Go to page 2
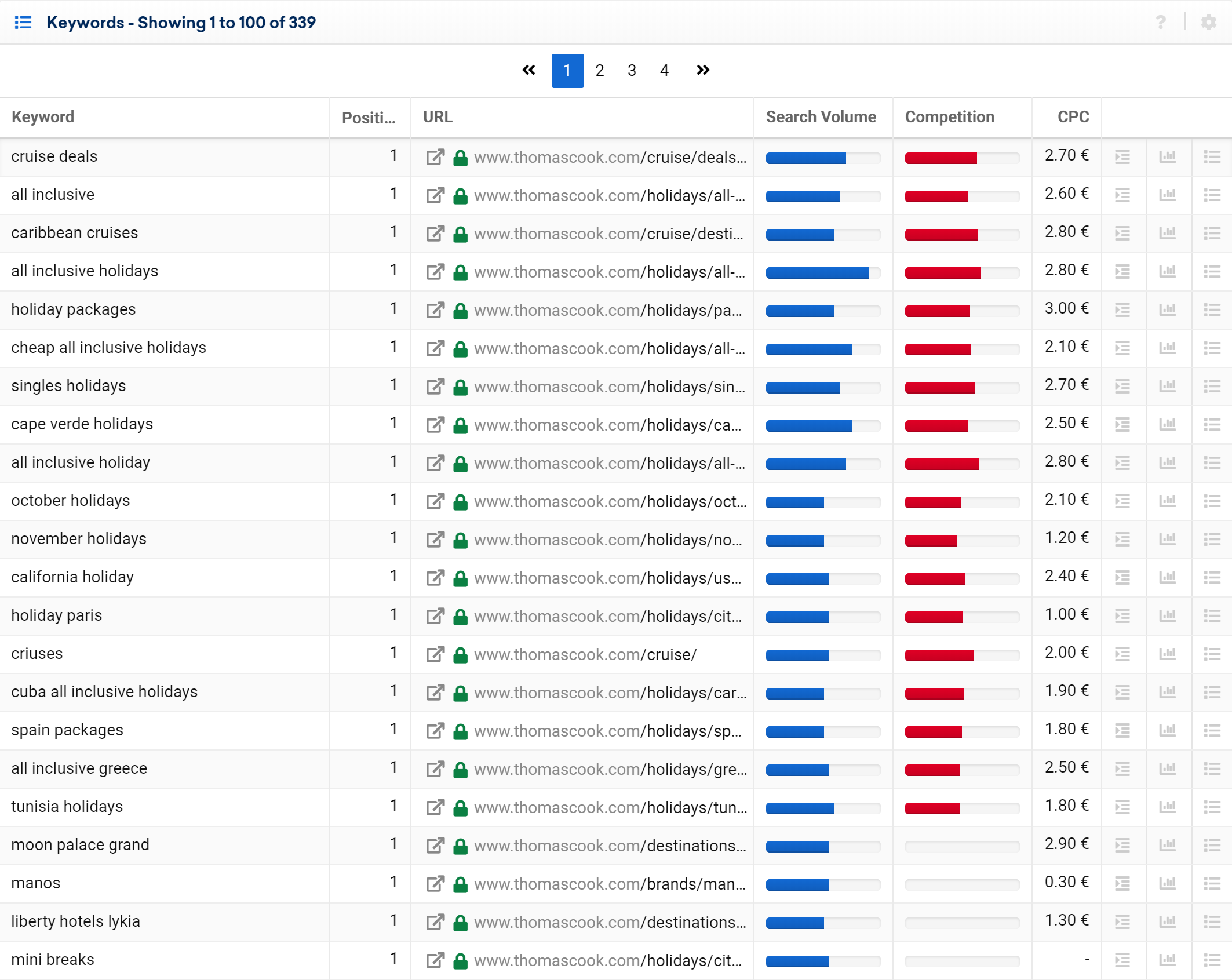Viewport: 1232px width, 980px height. (600, 71)
